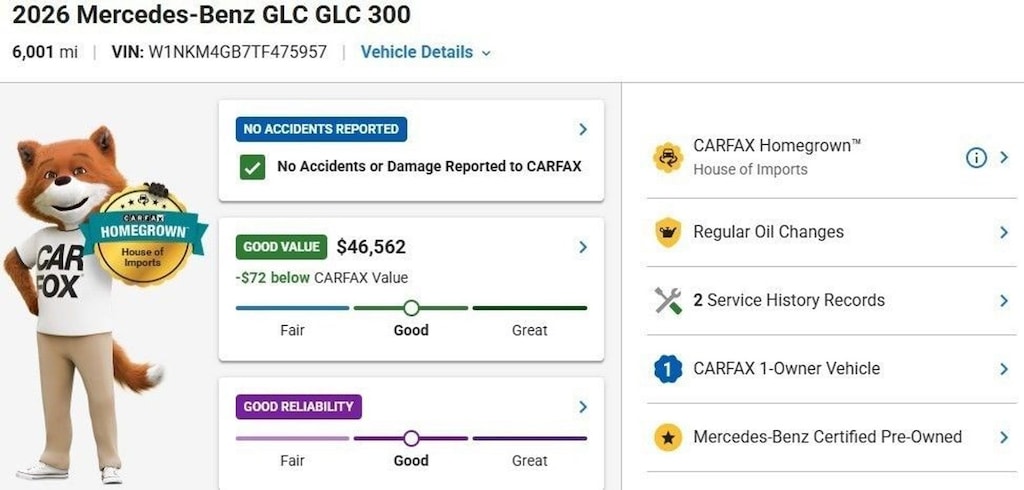The image size is (1024, 490).
Task: Click the blue 1-Owner badge icon
Action: pyautogui.click(x=668, y=369)
